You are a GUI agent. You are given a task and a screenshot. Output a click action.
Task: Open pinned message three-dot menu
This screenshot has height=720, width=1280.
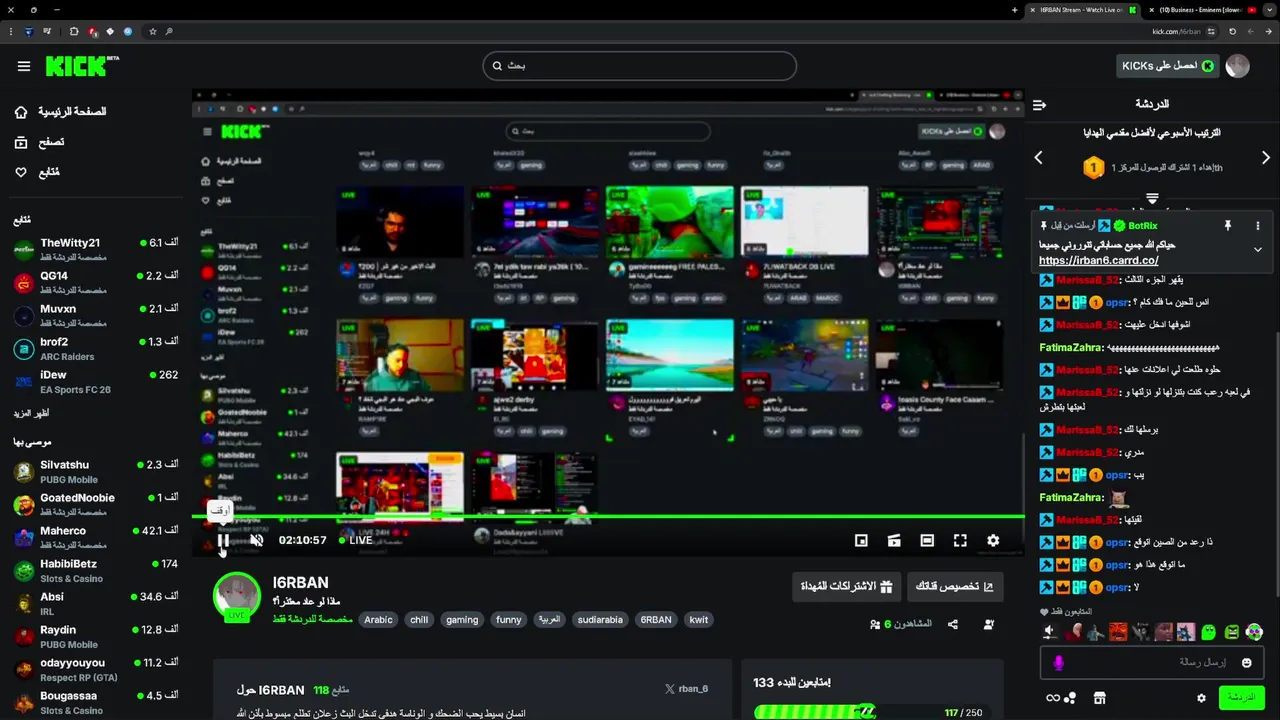(x=1258, y=226)
